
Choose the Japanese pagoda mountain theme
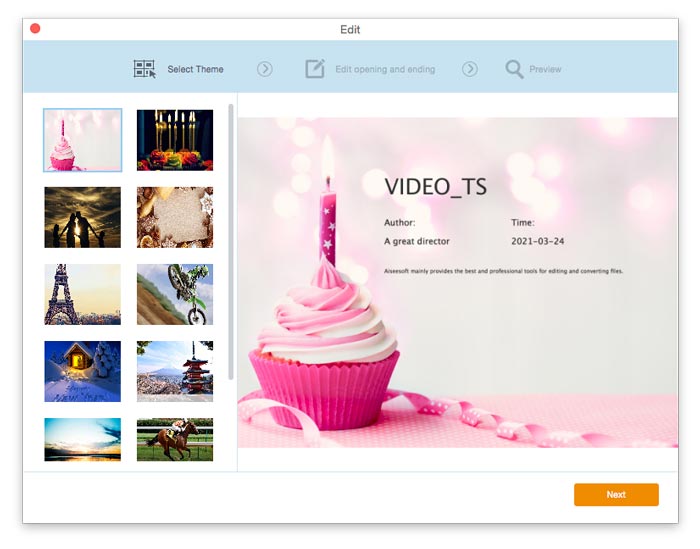pyautogui.click(x=175, y=371)
